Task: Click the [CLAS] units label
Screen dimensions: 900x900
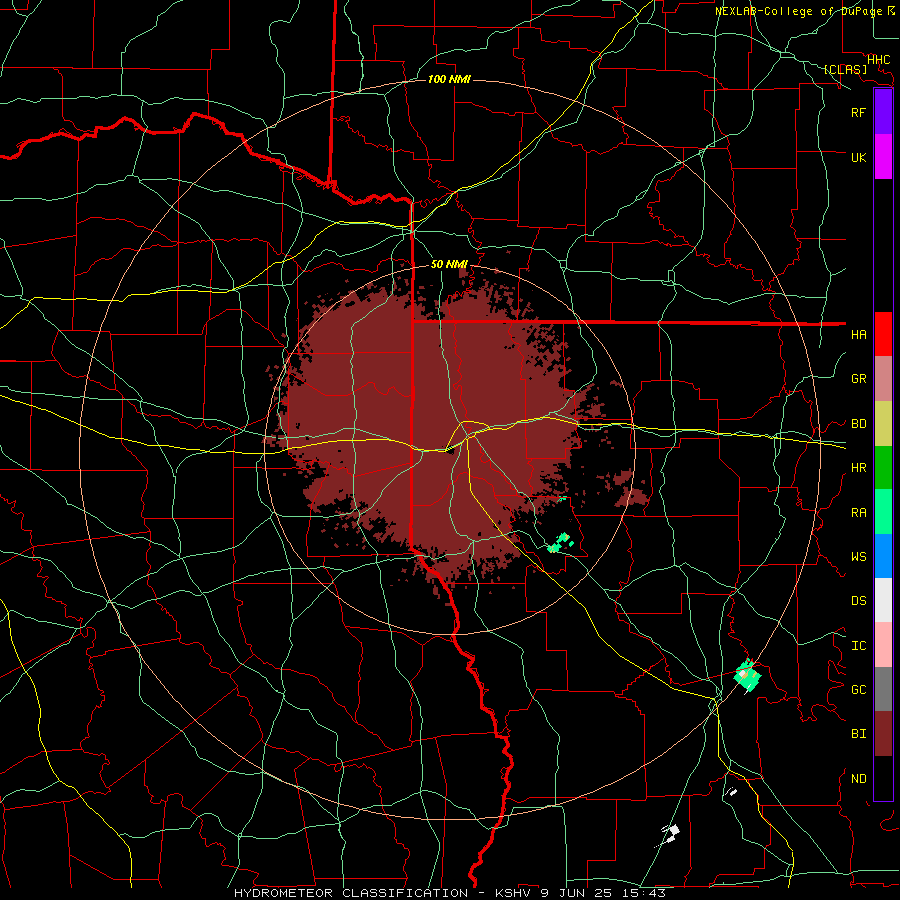Action: tap(845, 69)
